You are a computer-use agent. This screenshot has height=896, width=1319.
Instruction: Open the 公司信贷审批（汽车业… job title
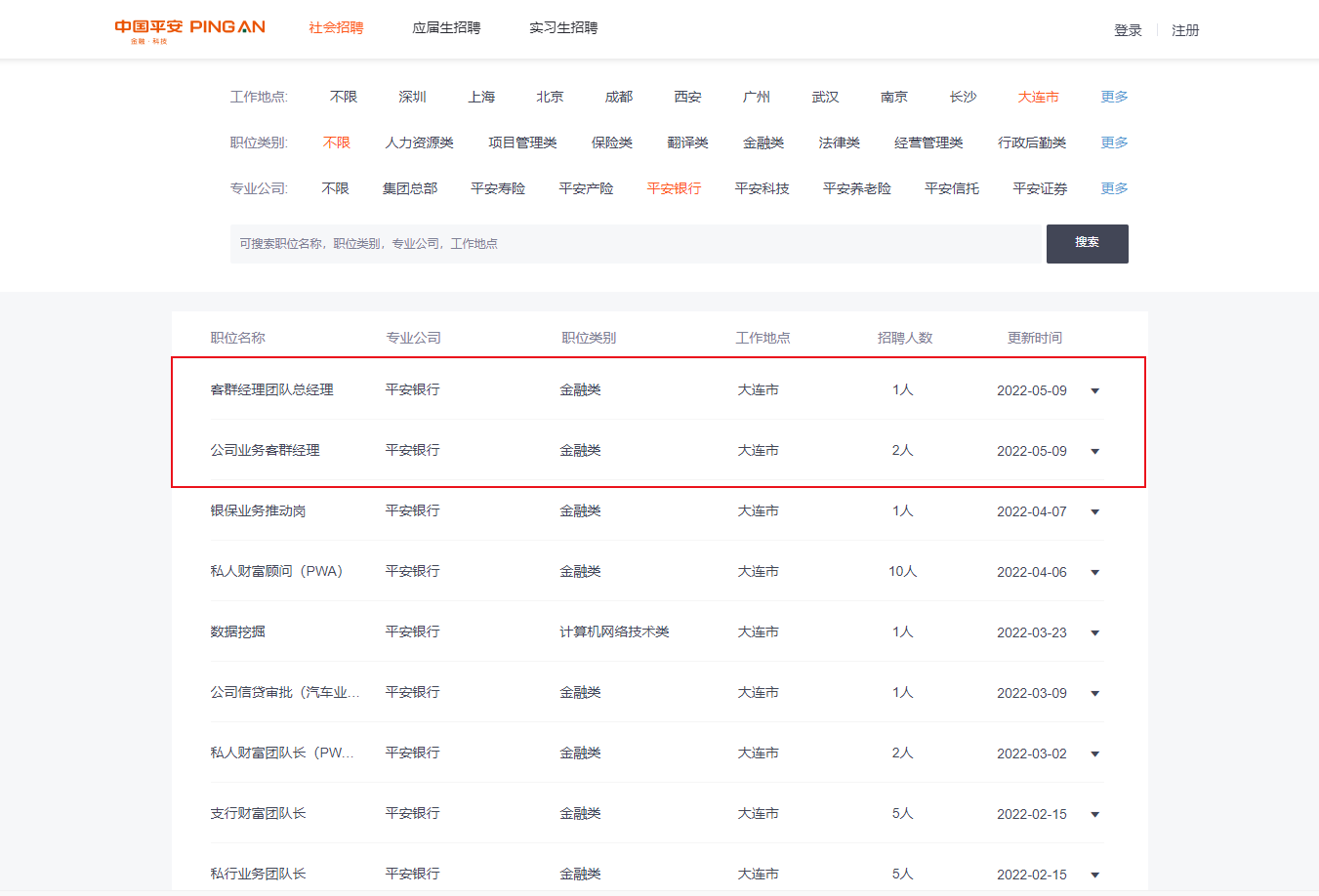[x=285, y=692]
